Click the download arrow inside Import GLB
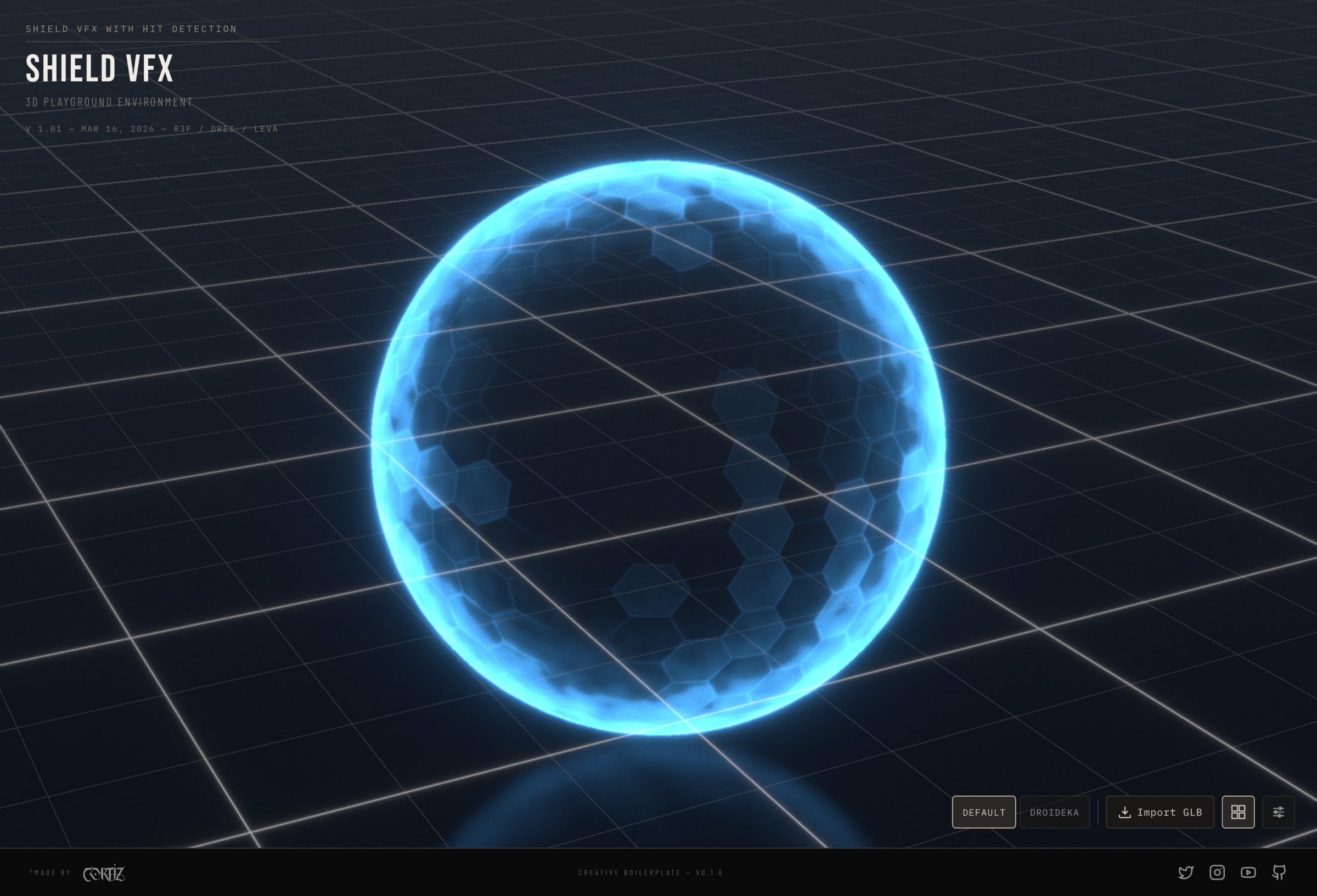 (1124, 812)
